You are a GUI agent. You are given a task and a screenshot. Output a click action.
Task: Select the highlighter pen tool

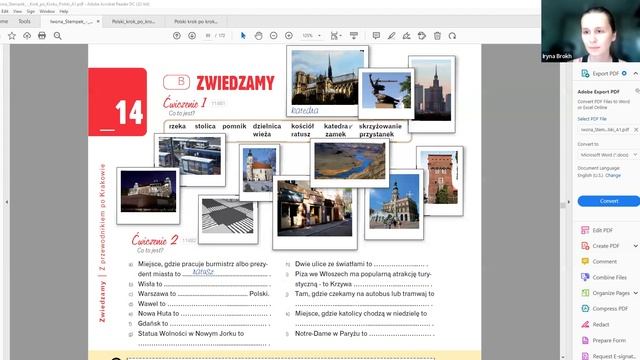[391, 36]
